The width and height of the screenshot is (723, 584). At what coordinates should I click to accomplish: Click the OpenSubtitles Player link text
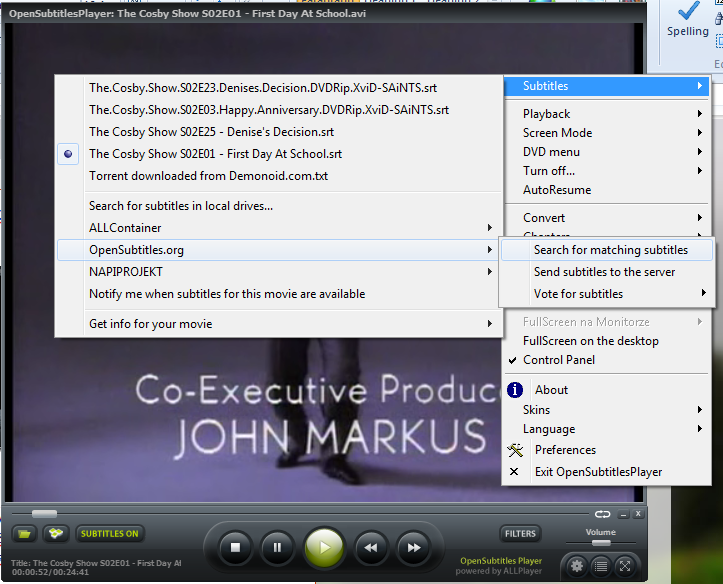501,561
